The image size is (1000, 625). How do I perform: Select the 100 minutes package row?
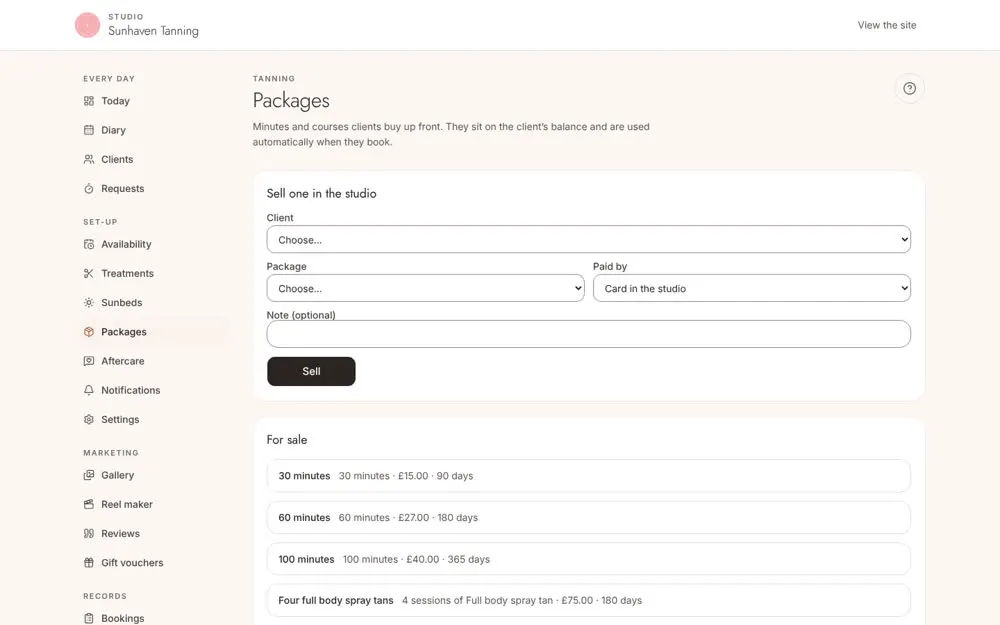click(588, 559)
